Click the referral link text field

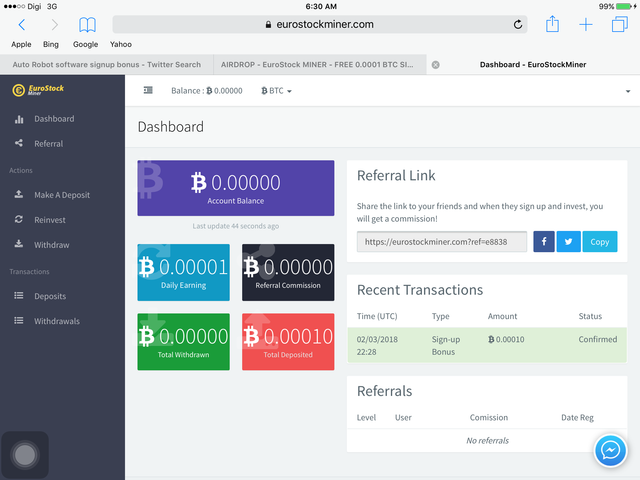coord(442,242)
